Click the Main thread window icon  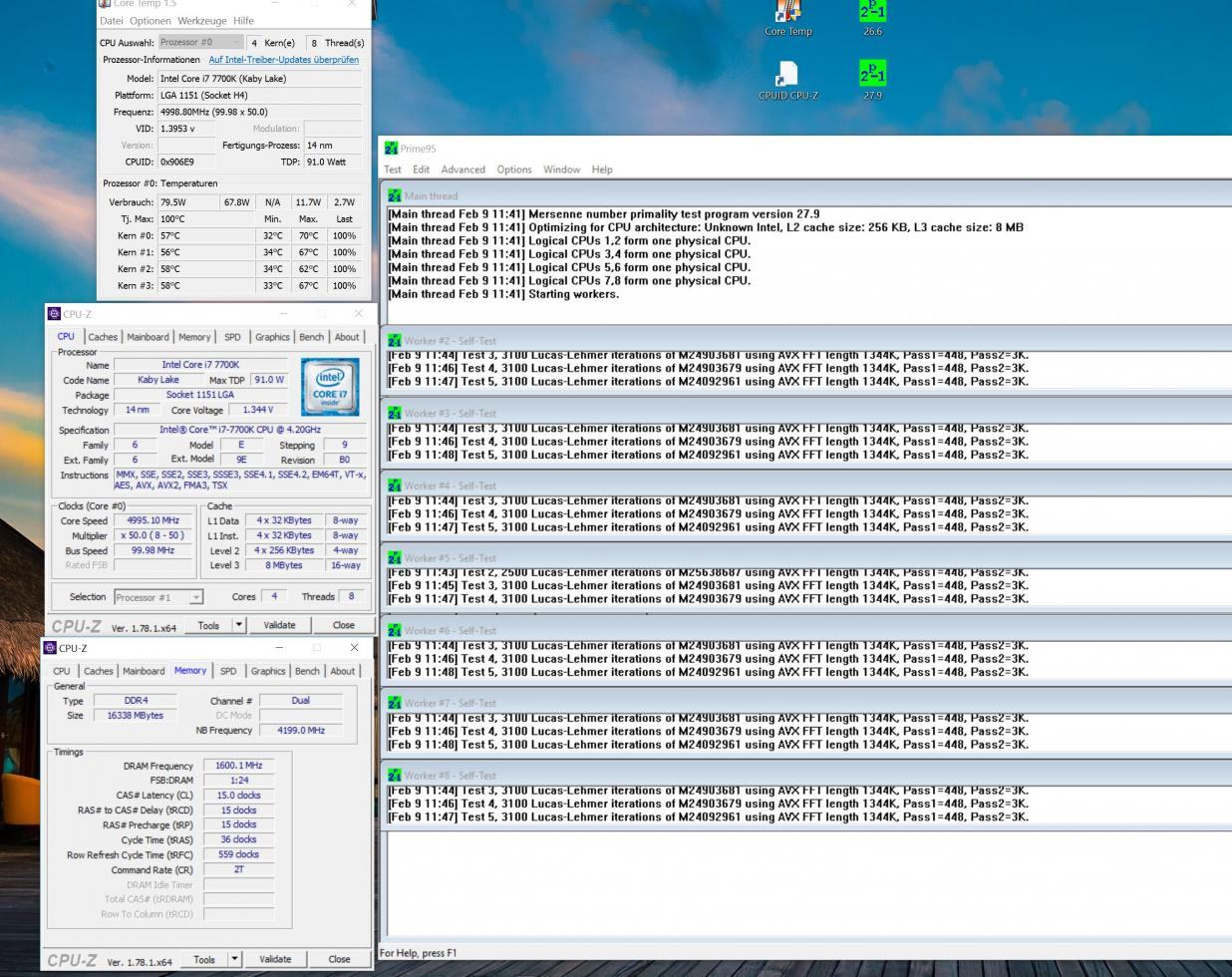point(395,195)
